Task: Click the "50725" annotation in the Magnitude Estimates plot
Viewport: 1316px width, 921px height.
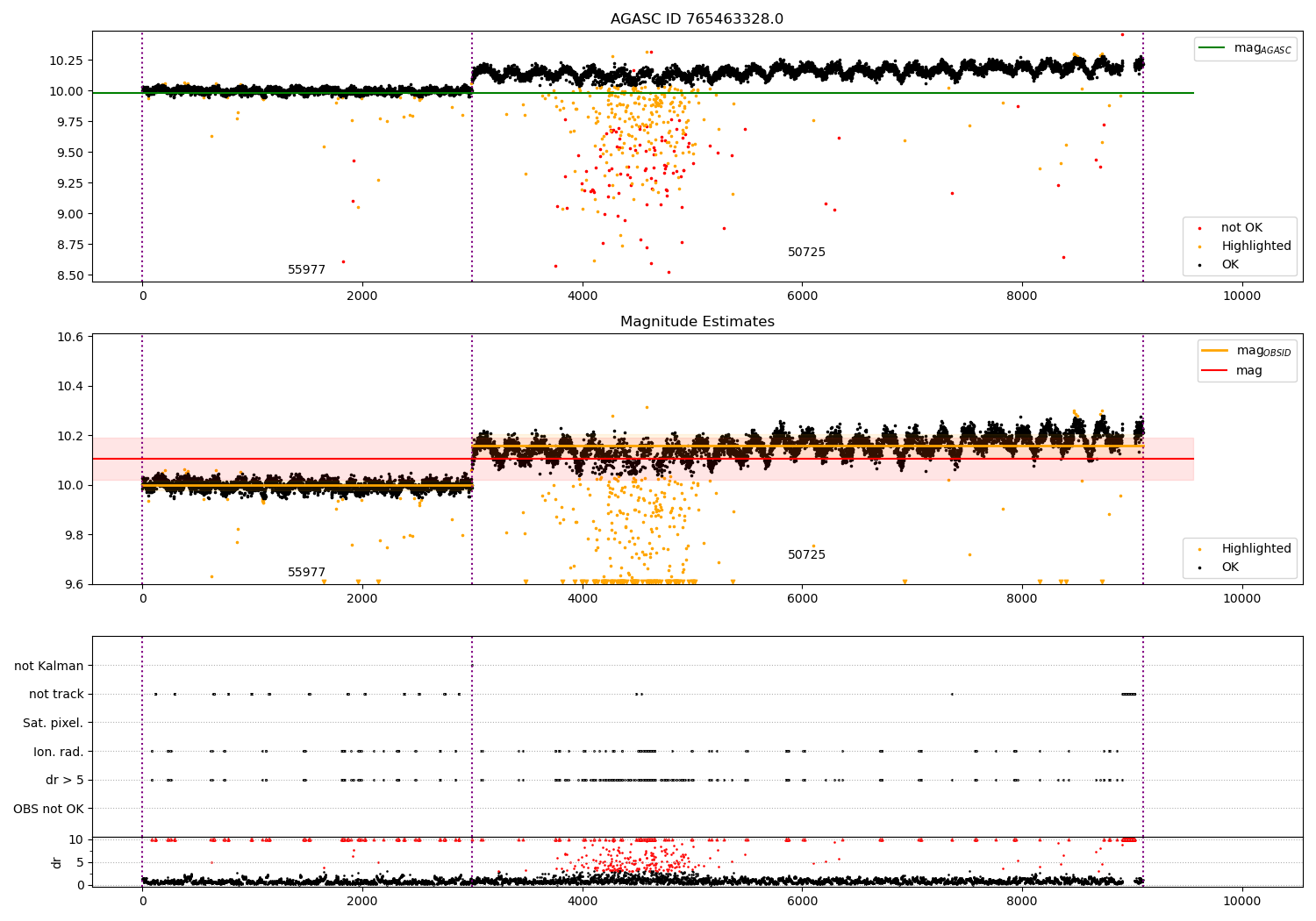Action: tap(806, 555)
